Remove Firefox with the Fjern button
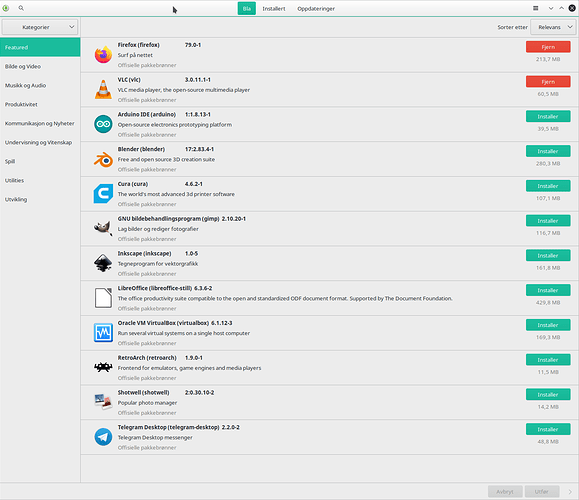579x500 pixels. pos(548,47)
